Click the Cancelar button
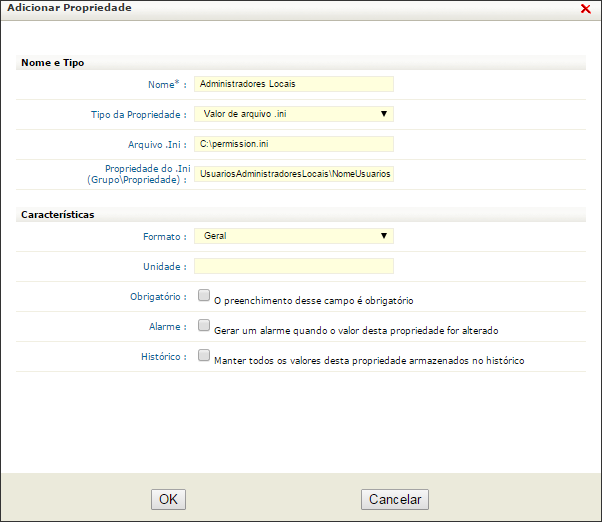The image size is (602, 522). (395, 499)
